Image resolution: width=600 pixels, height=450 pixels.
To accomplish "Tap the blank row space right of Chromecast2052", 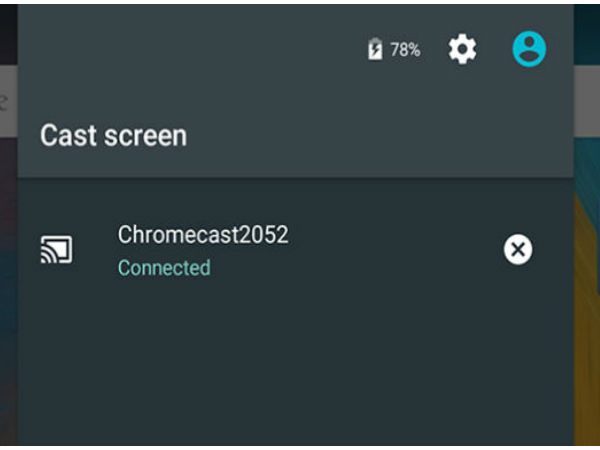I will pyautogui.click(x=394, y=249).
